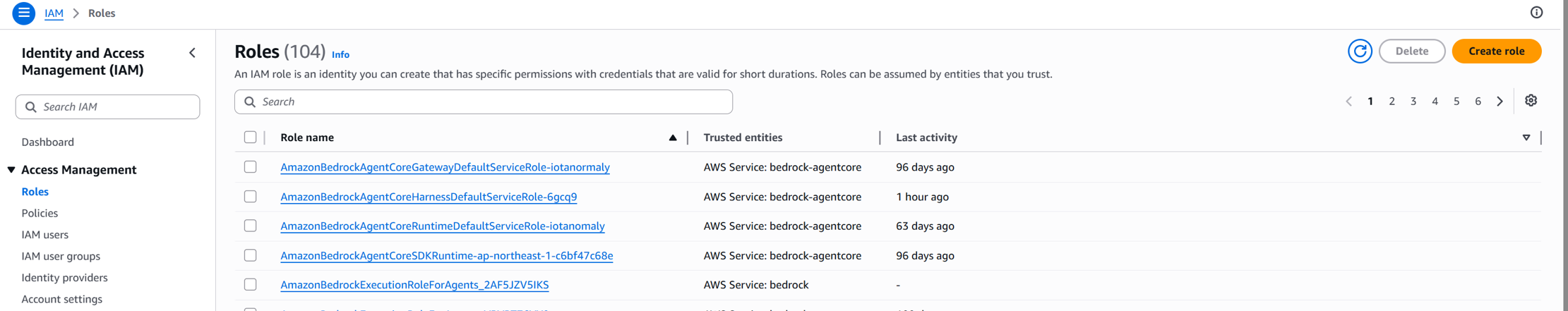Check the GatewayDefaultServiceRole-iotanormaly row
Image resolution: width=1568 pixels, height=311 pixels.
coord(251,167)
